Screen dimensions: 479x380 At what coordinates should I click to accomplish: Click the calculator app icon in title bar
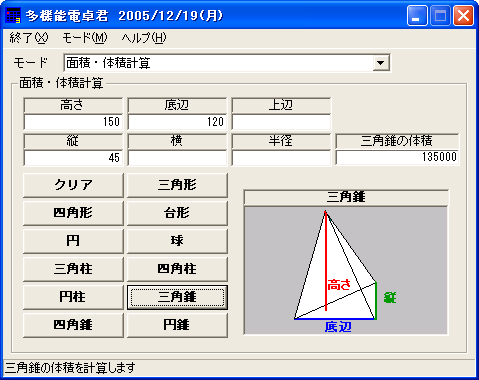(13, 15)
